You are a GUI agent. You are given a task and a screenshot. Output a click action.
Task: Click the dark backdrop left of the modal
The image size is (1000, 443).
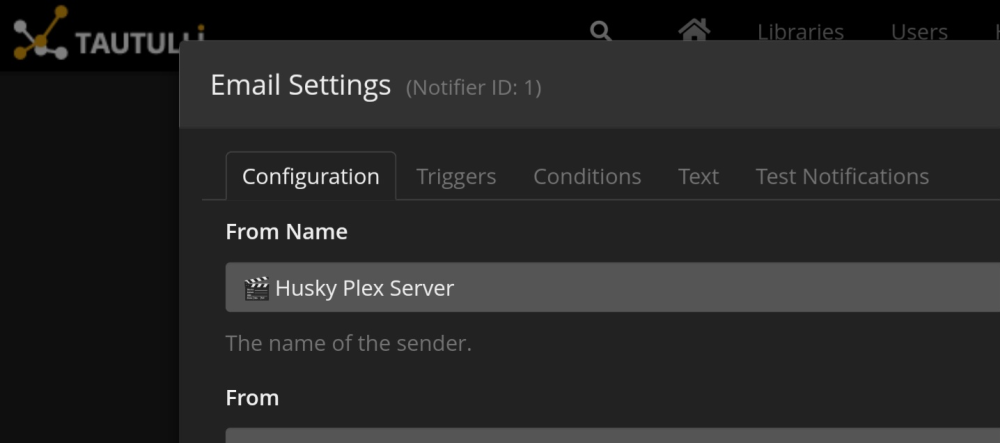tap(89, 255)
